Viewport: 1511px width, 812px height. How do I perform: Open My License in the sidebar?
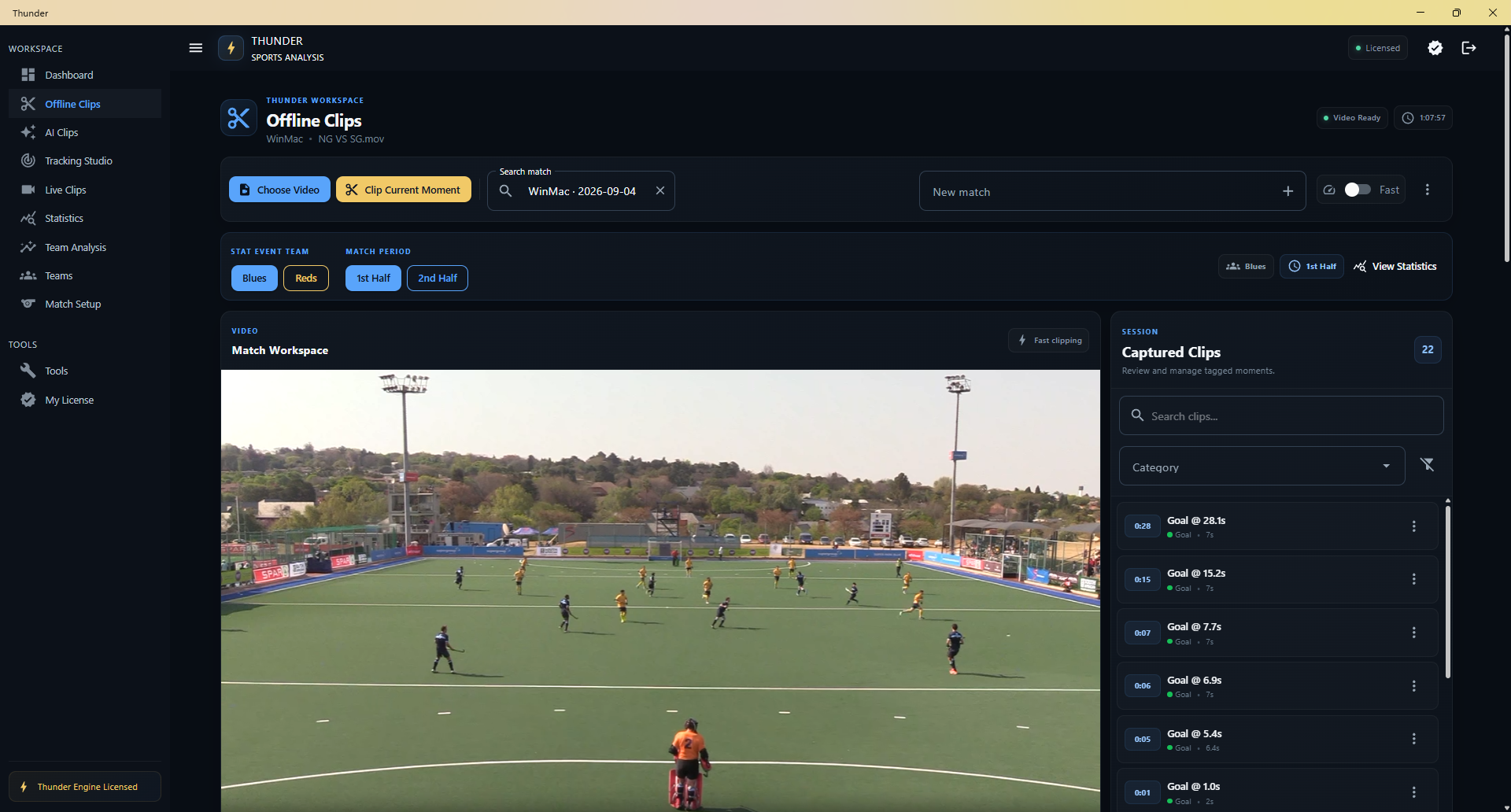85,400
